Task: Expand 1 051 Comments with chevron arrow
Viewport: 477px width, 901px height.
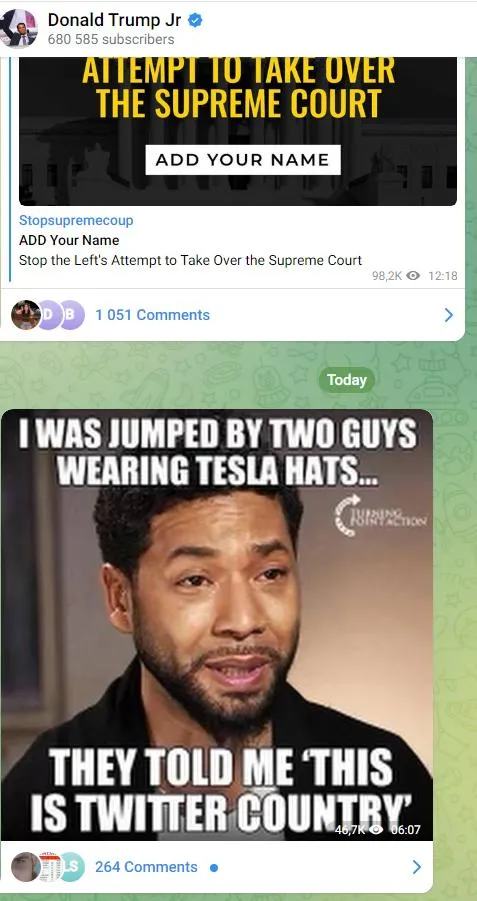Action: click(449, 315)
